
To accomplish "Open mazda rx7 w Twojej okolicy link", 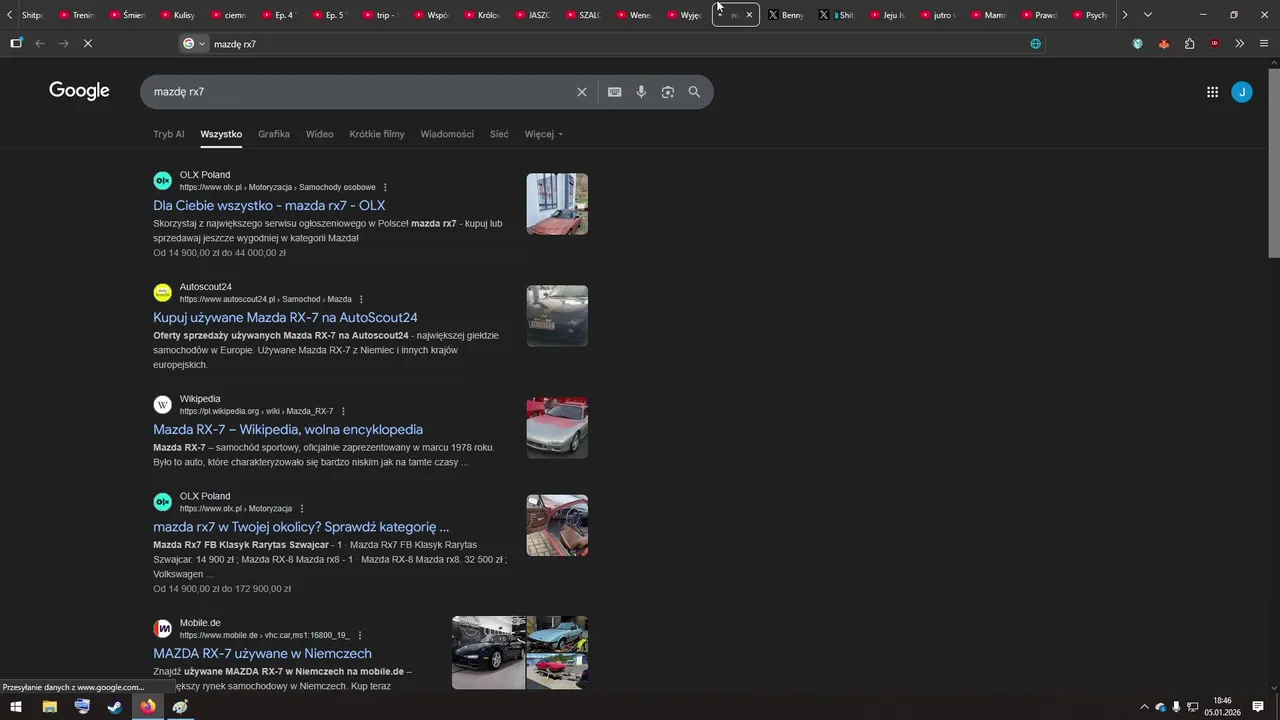I will click(x=301, y=527).
